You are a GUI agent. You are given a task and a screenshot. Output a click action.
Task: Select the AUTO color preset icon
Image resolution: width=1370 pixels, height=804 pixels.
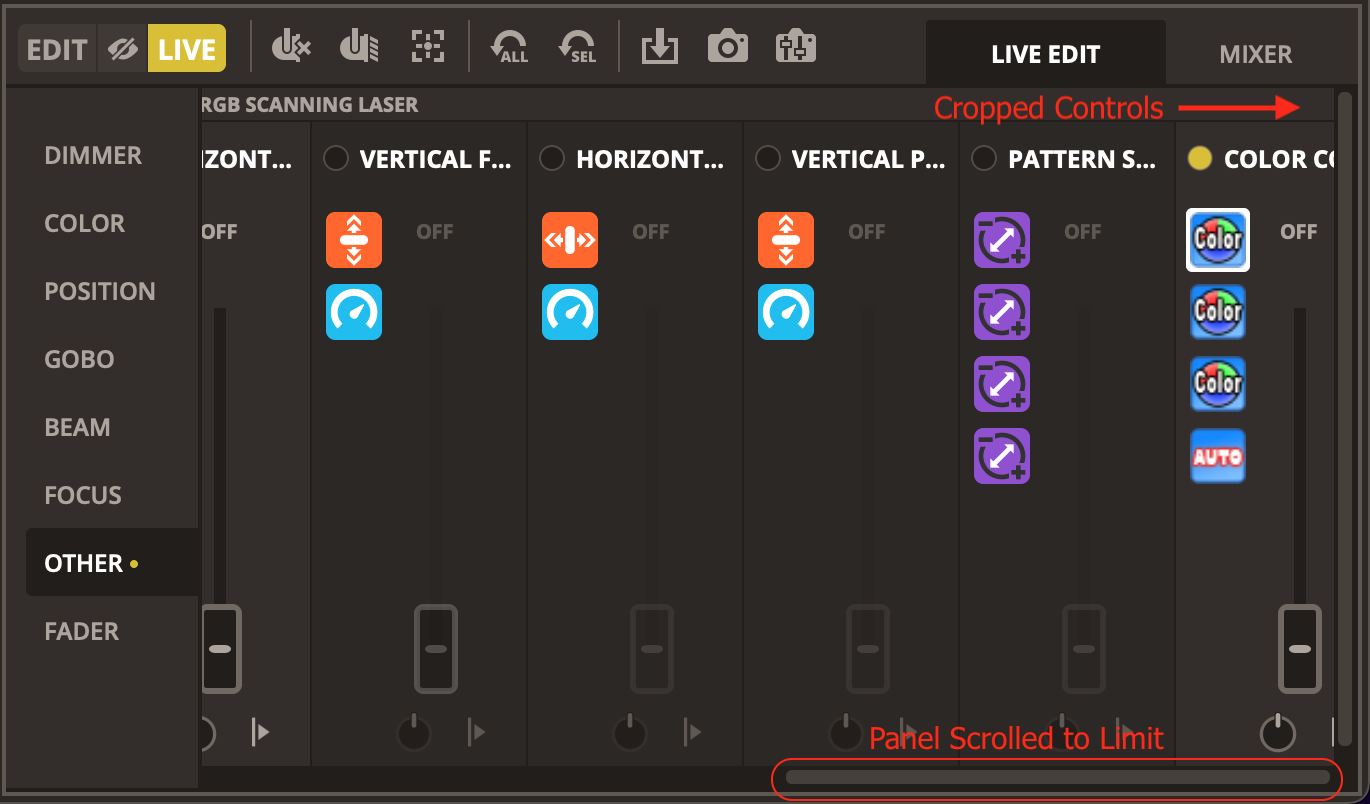[x=1218, y=456]
